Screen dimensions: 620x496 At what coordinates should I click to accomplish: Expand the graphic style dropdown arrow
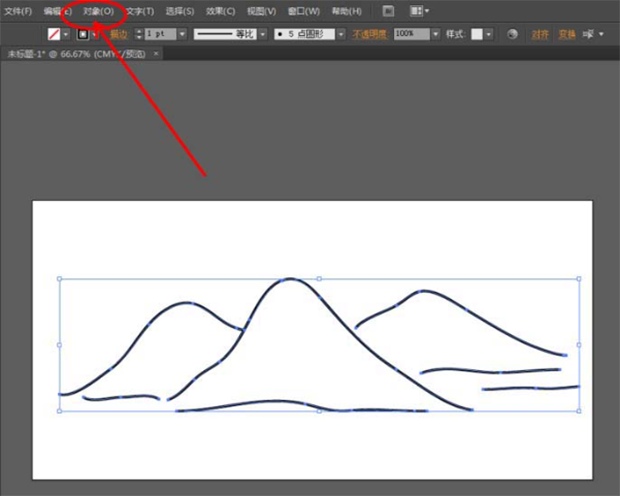click(x=489, y=34)
